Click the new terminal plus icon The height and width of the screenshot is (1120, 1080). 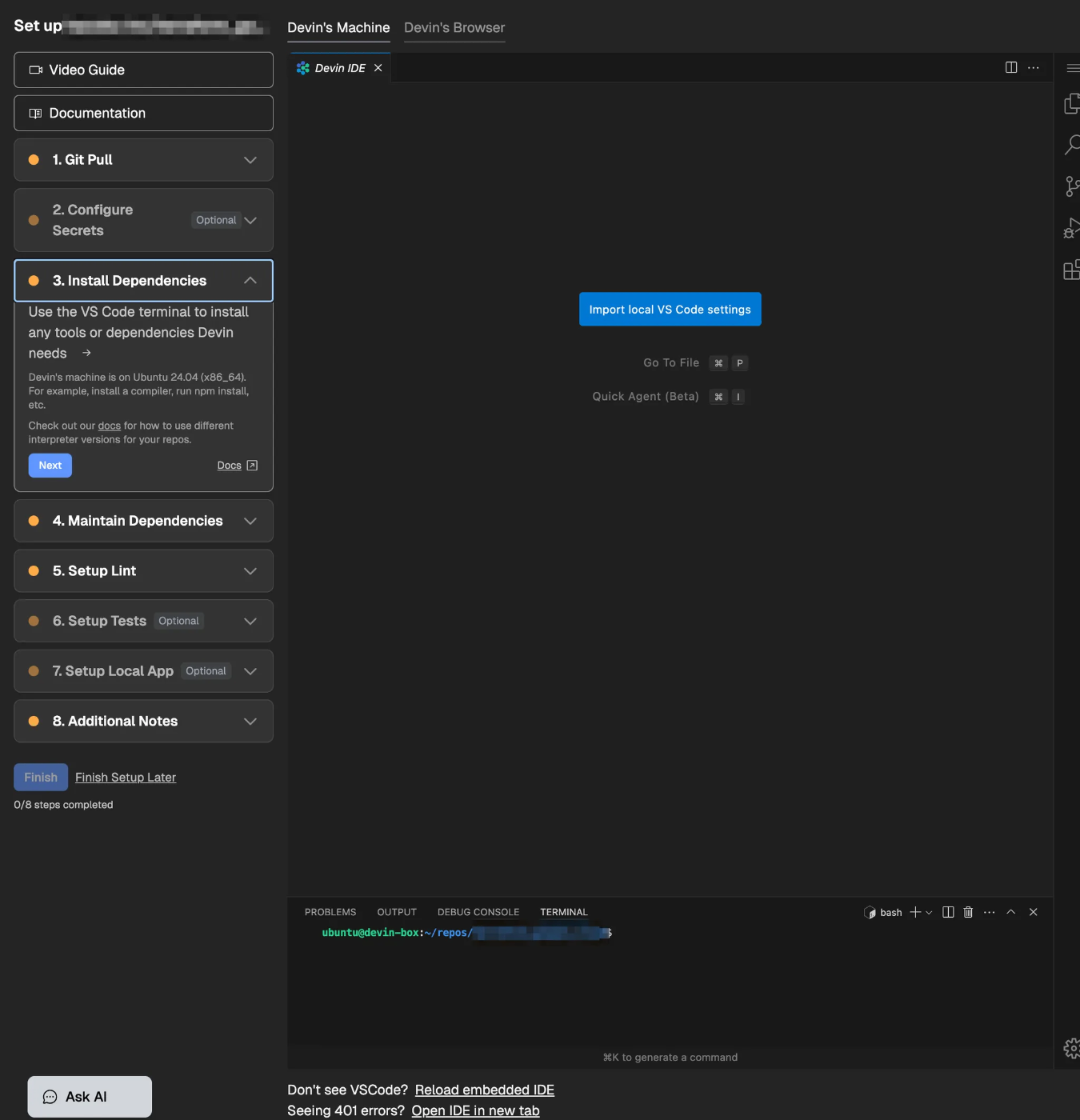point(915,912)
